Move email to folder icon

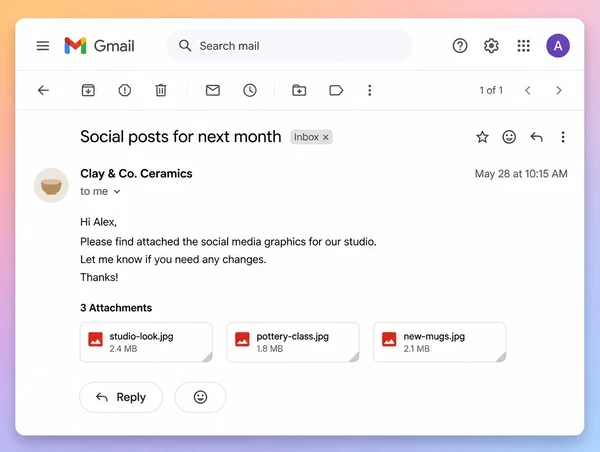point(299,90)
